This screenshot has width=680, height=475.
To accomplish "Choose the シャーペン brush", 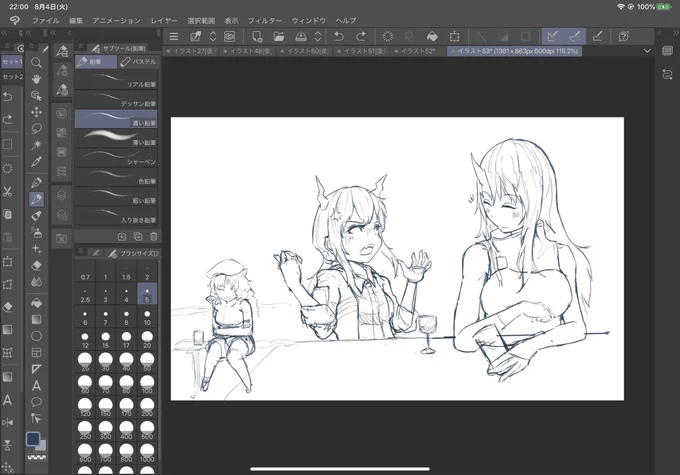I will 116,157.
